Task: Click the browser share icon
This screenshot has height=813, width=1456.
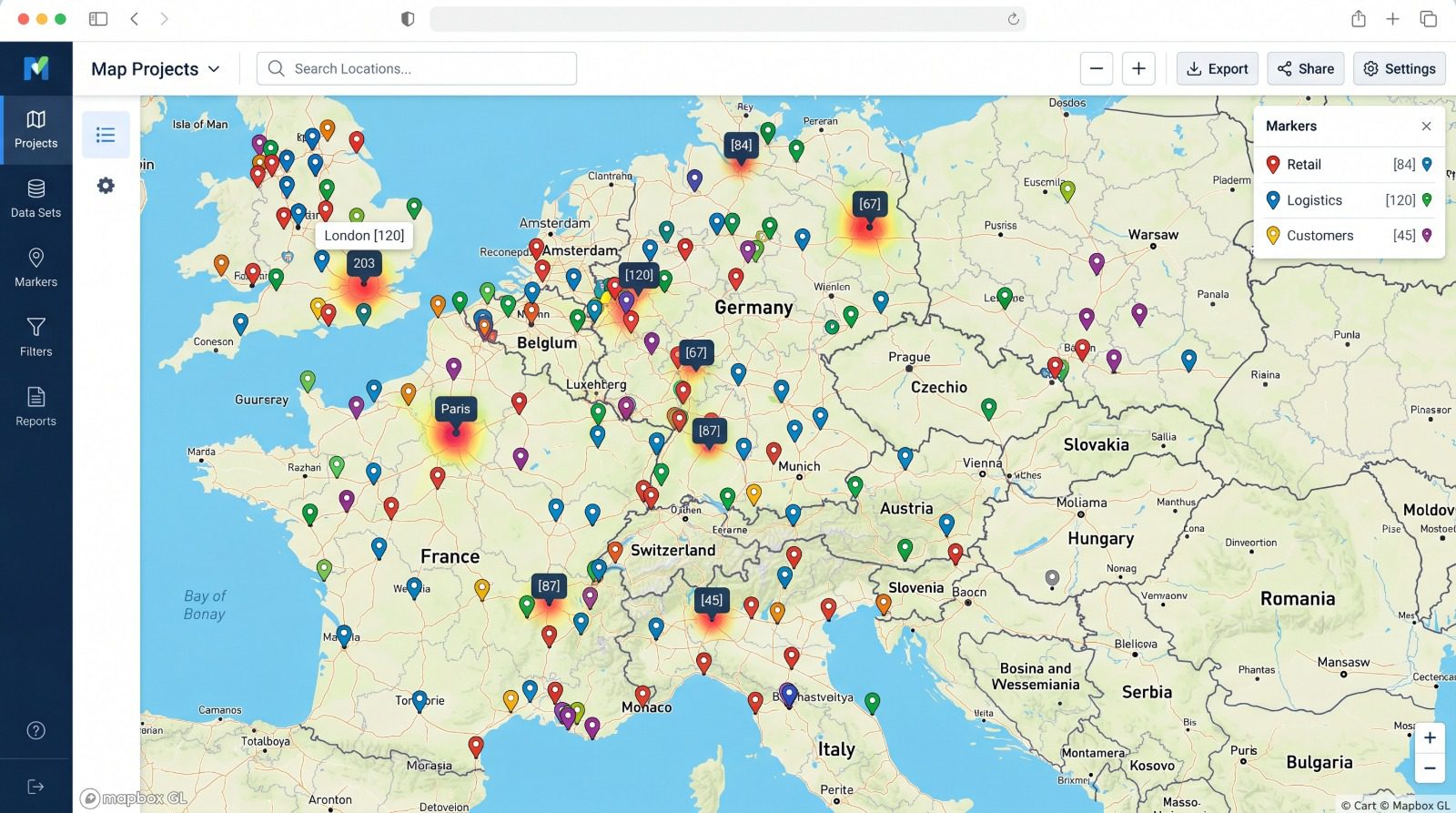Action: coord(1358,18)
